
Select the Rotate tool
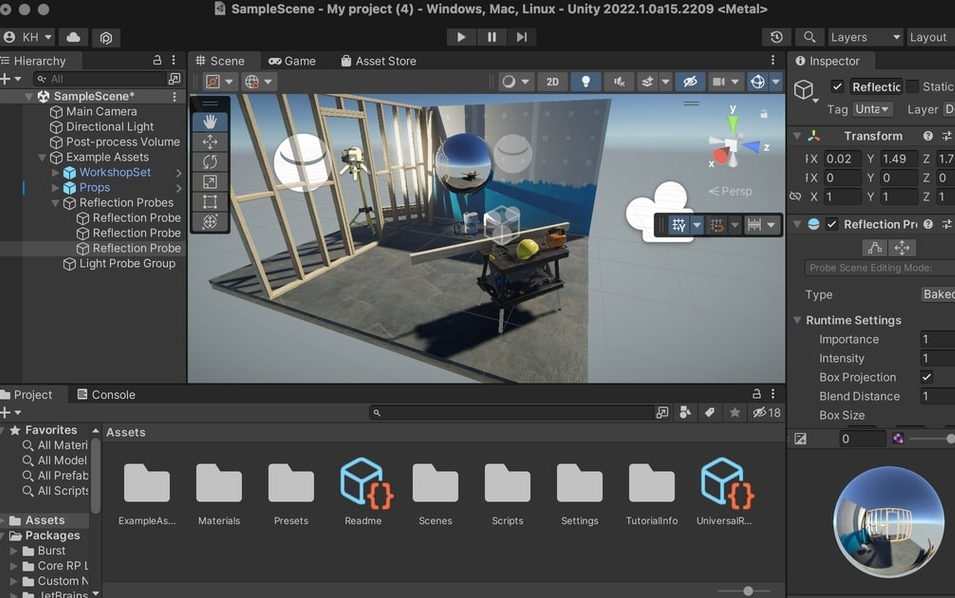(209, 160)
